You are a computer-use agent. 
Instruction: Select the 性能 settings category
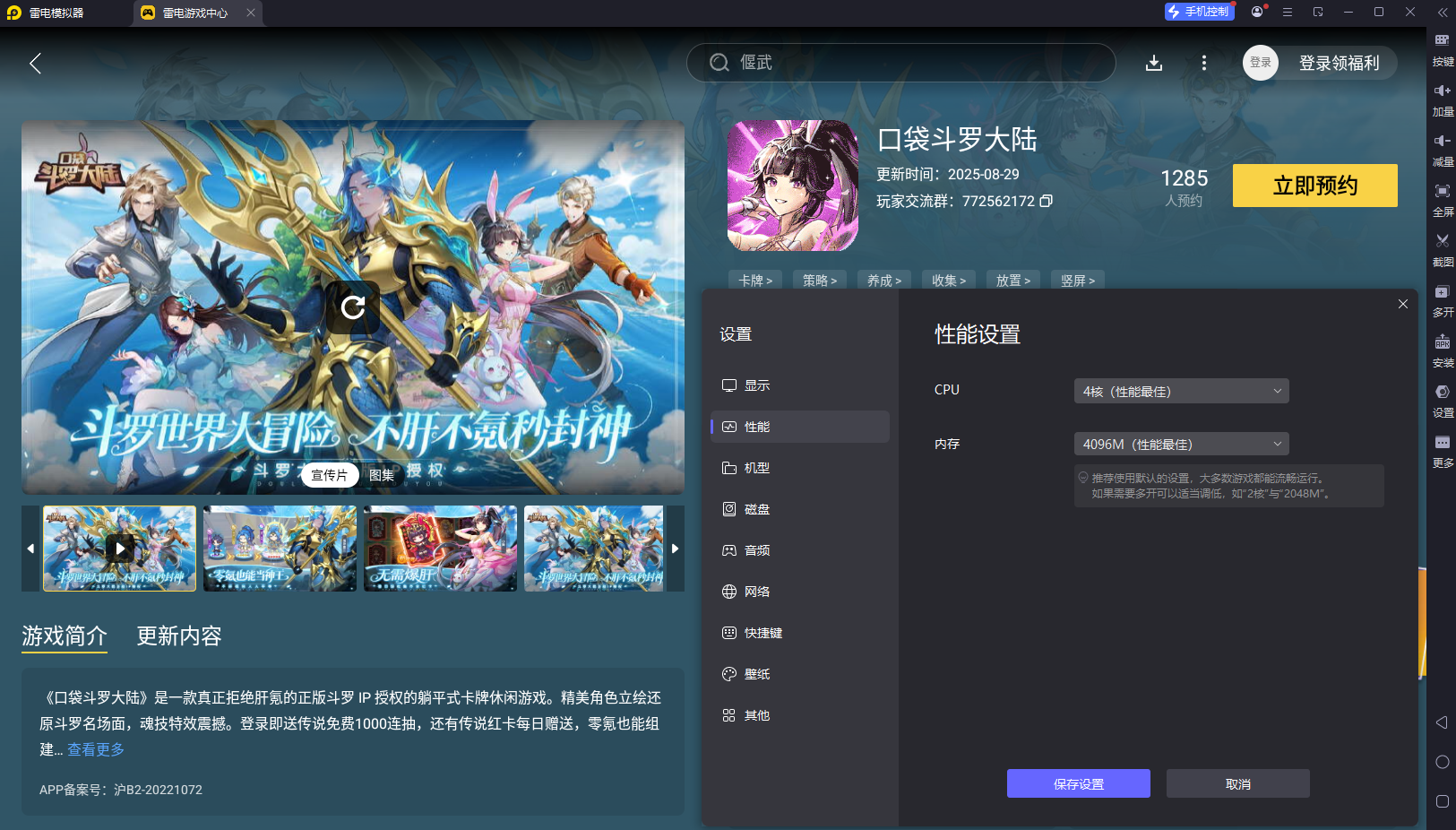pos(800,427)
